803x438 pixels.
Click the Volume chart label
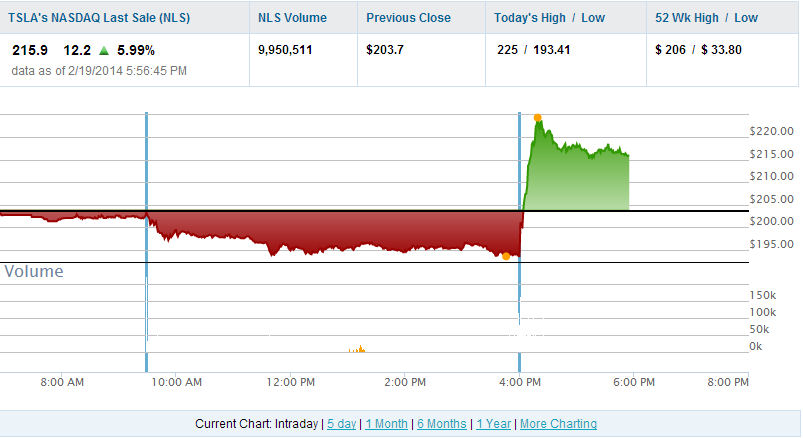click(x=34, y=271)
